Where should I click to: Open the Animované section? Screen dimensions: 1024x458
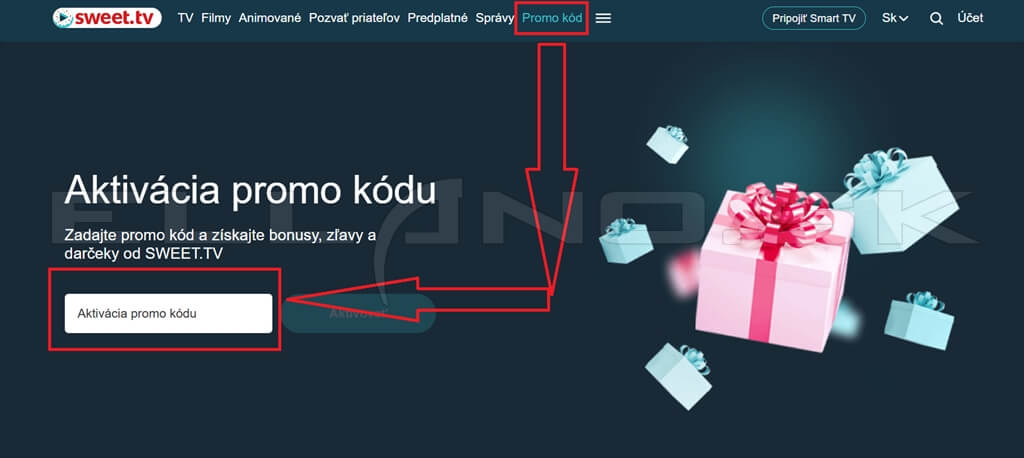point(270,18)
